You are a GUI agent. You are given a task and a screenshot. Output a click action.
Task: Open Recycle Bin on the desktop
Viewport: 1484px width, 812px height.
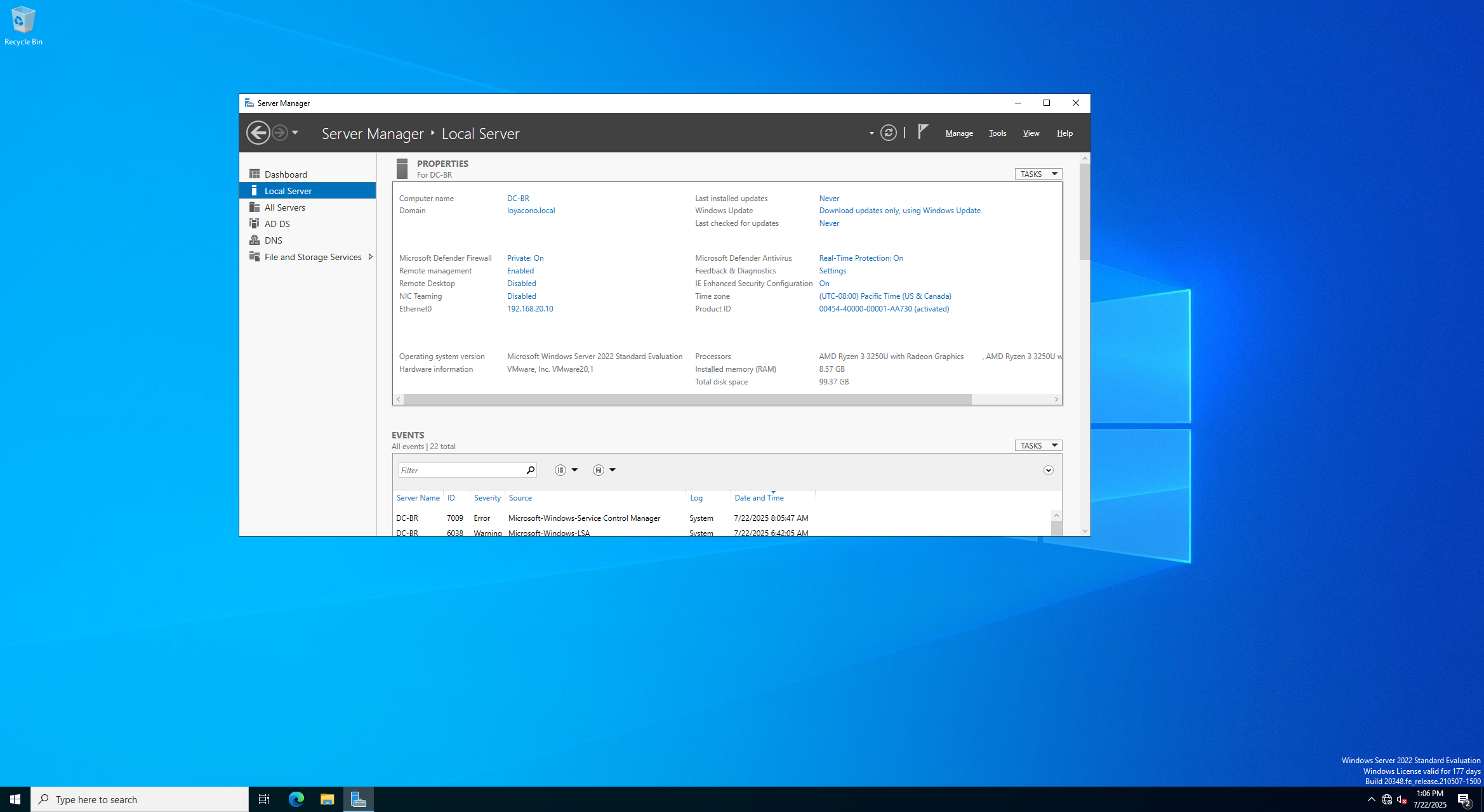pos(23,26)
